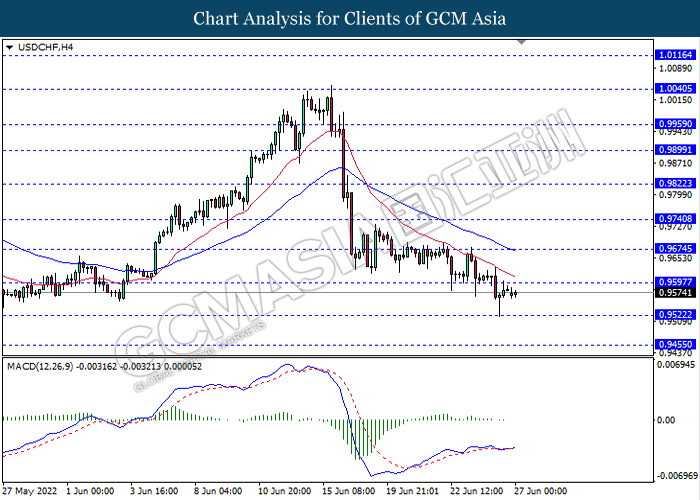Screen dimensions: 700x500
Task: Click the 27 May 2022 date label
Action: [30, 491]
